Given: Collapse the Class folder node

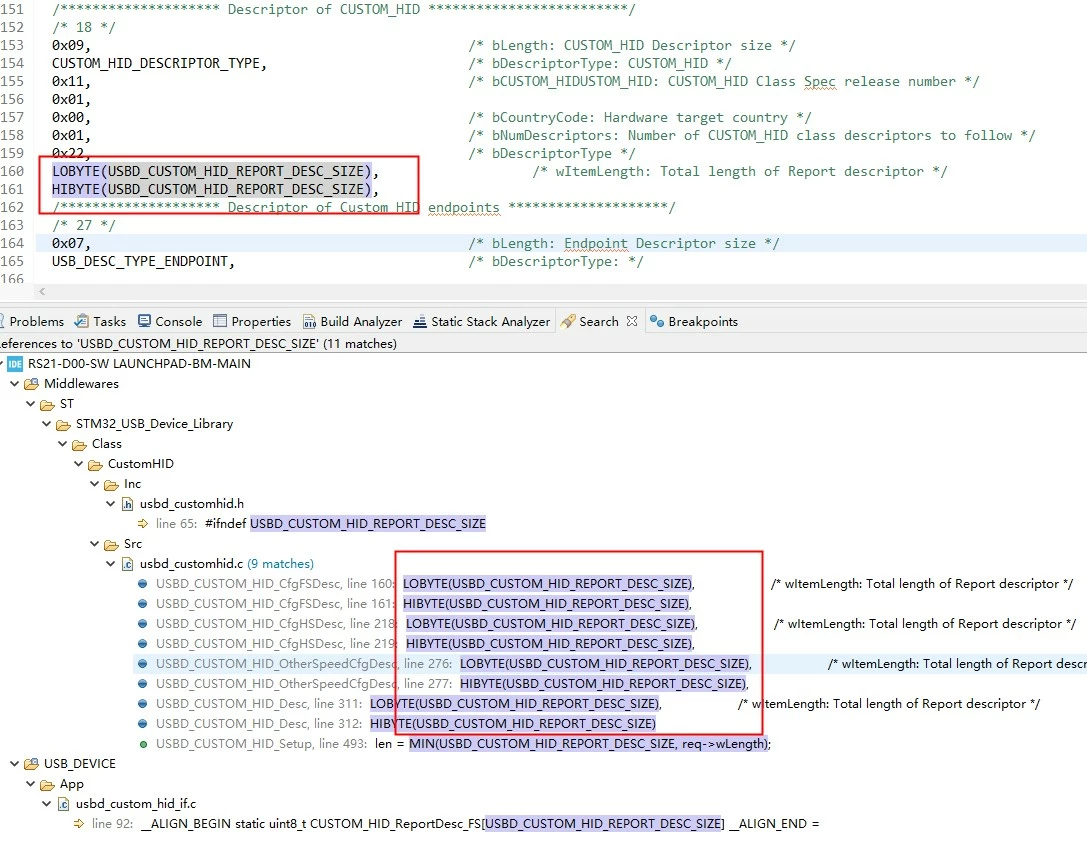Looking at the screenshot, I should pyautogui.click(x=62, y=444).
